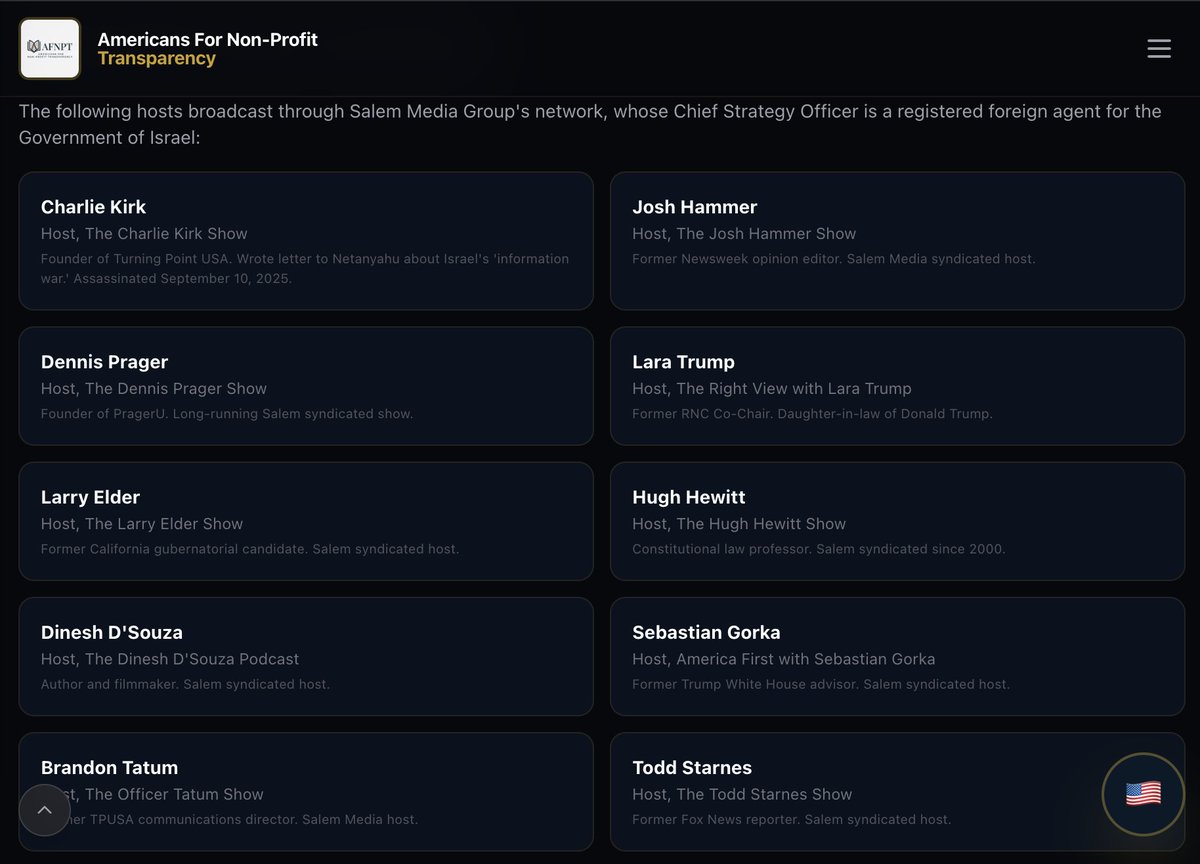This screenshot has width=1200, height=864.
Task: Click the Salem Media Group intro paragraph
Action: pyautogui.click(x=590, y=124)
